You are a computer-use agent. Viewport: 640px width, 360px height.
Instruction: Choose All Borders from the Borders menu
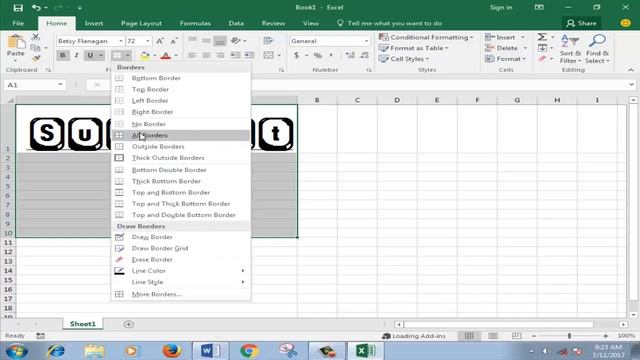click(180, 135)
